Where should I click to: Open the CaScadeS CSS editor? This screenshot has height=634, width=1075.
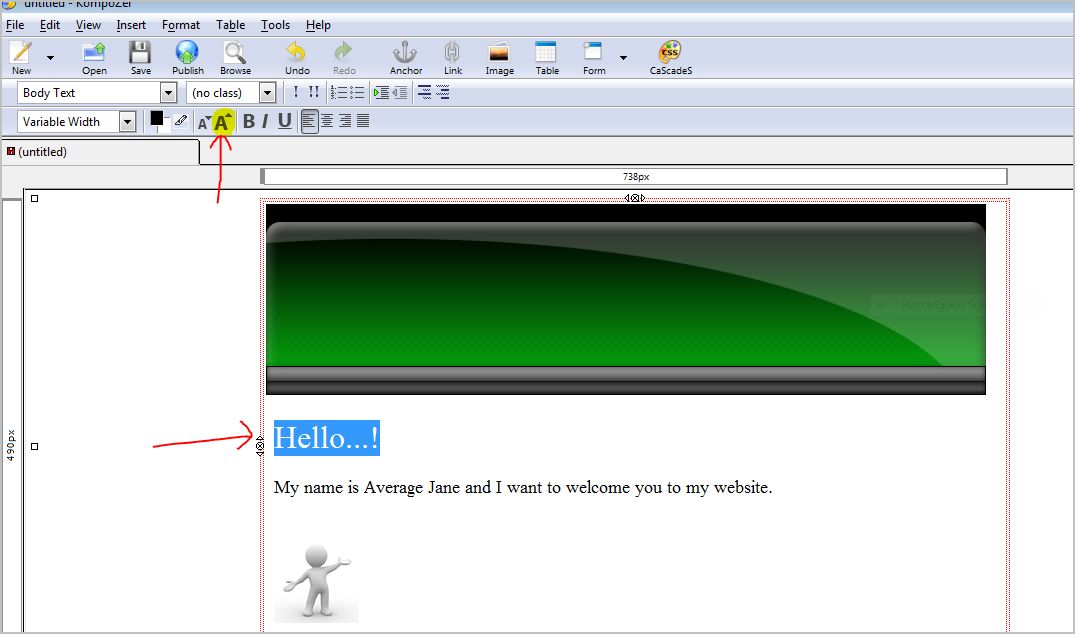coord(670,53)
